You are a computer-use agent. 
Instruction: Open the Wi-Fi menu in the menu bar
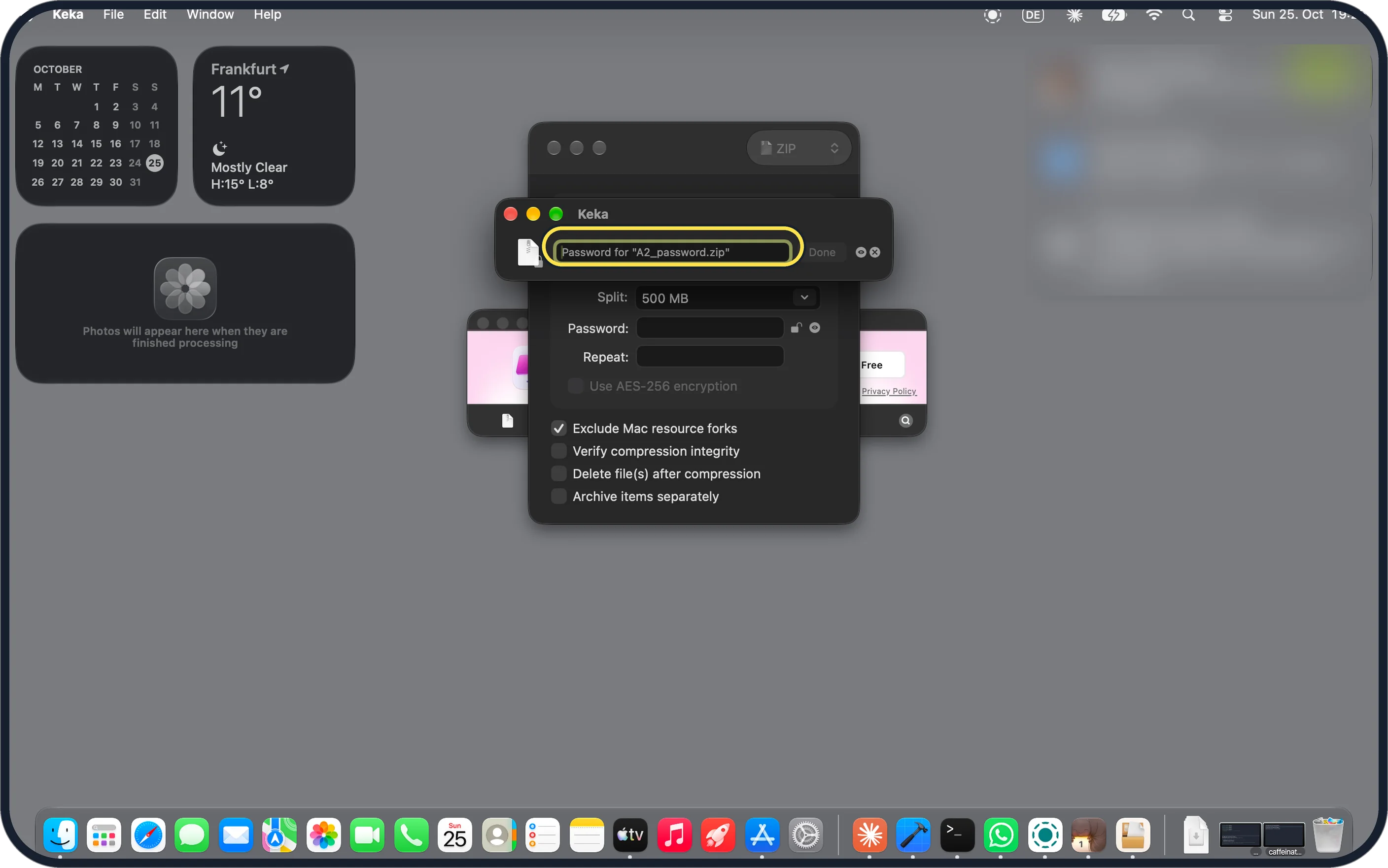[1154, 15]
